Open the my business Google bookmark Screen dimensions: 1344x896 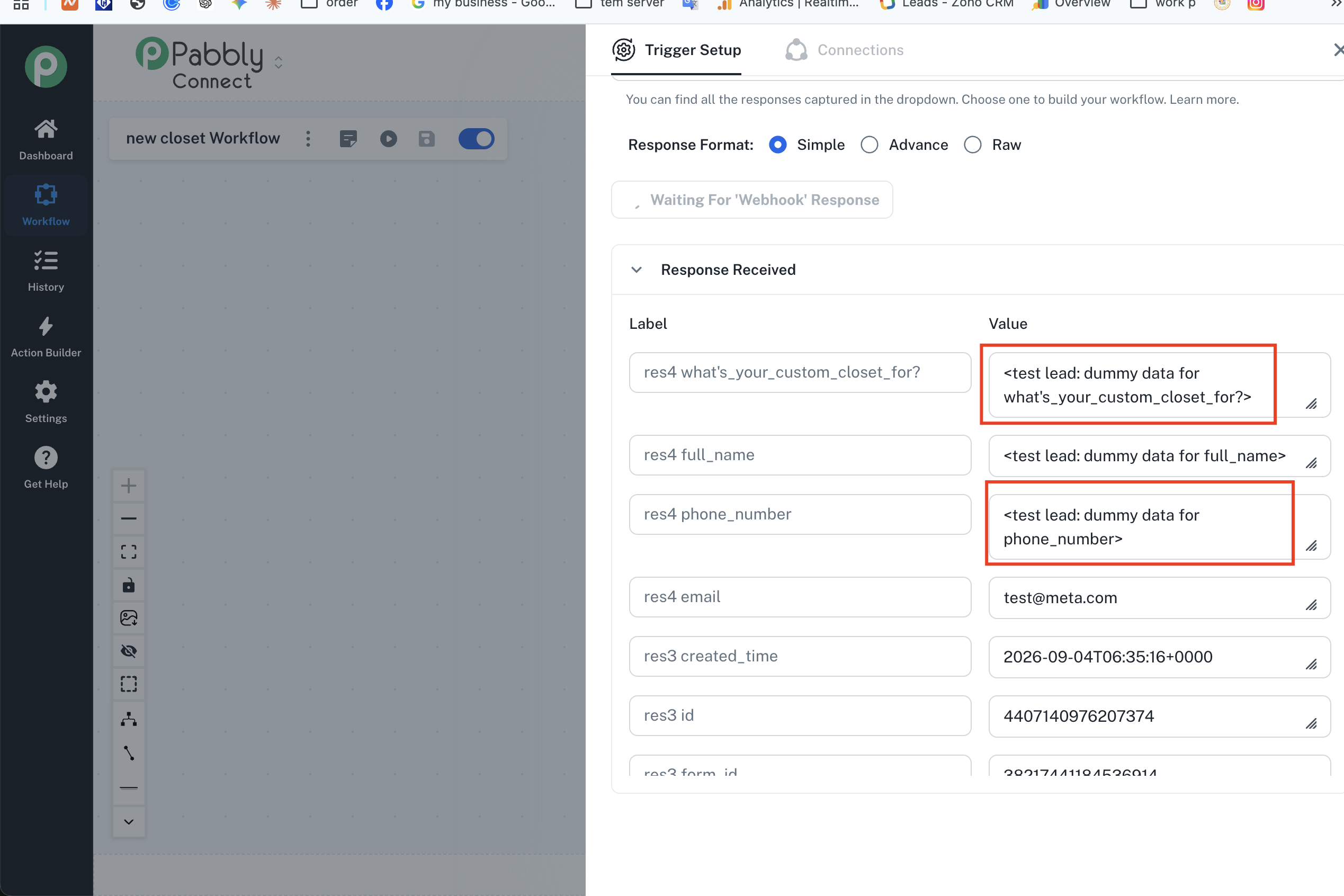[483, 5]
